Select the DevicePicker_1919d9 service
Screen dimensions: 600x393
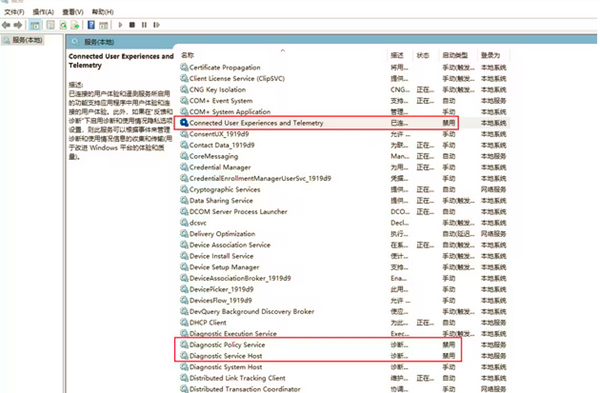[x=343, y=289]
